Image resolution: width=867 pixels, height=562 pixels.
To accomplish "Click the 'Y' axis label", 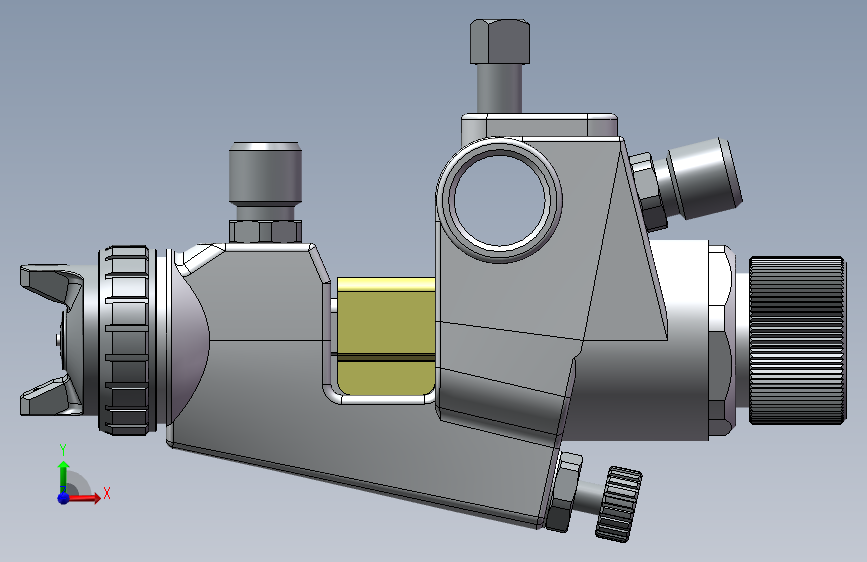I will coord(63,450).
